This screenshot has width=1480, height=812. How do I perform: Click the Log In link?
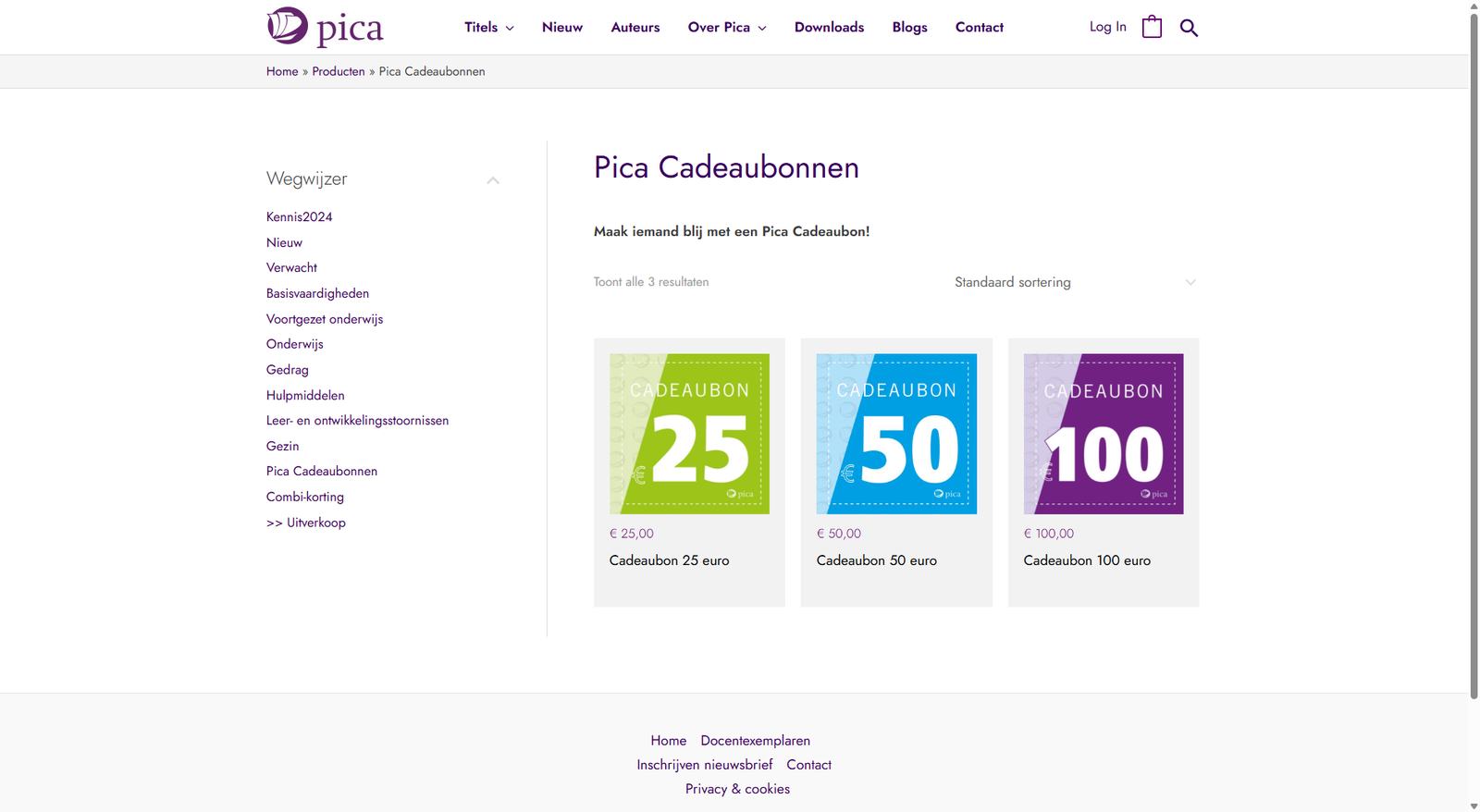pyautogui.click(x=1107, y=27)
